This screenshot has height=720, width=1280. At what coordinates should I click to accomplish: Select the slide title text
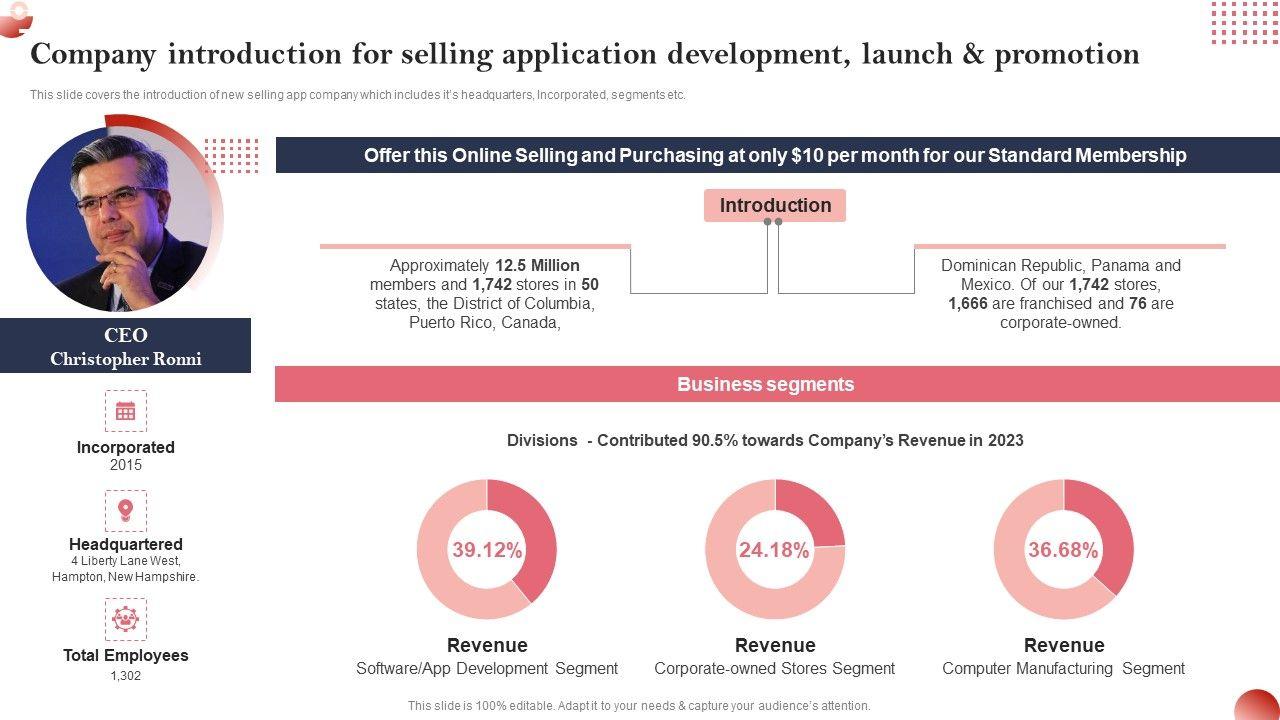[x=585, y=54]
